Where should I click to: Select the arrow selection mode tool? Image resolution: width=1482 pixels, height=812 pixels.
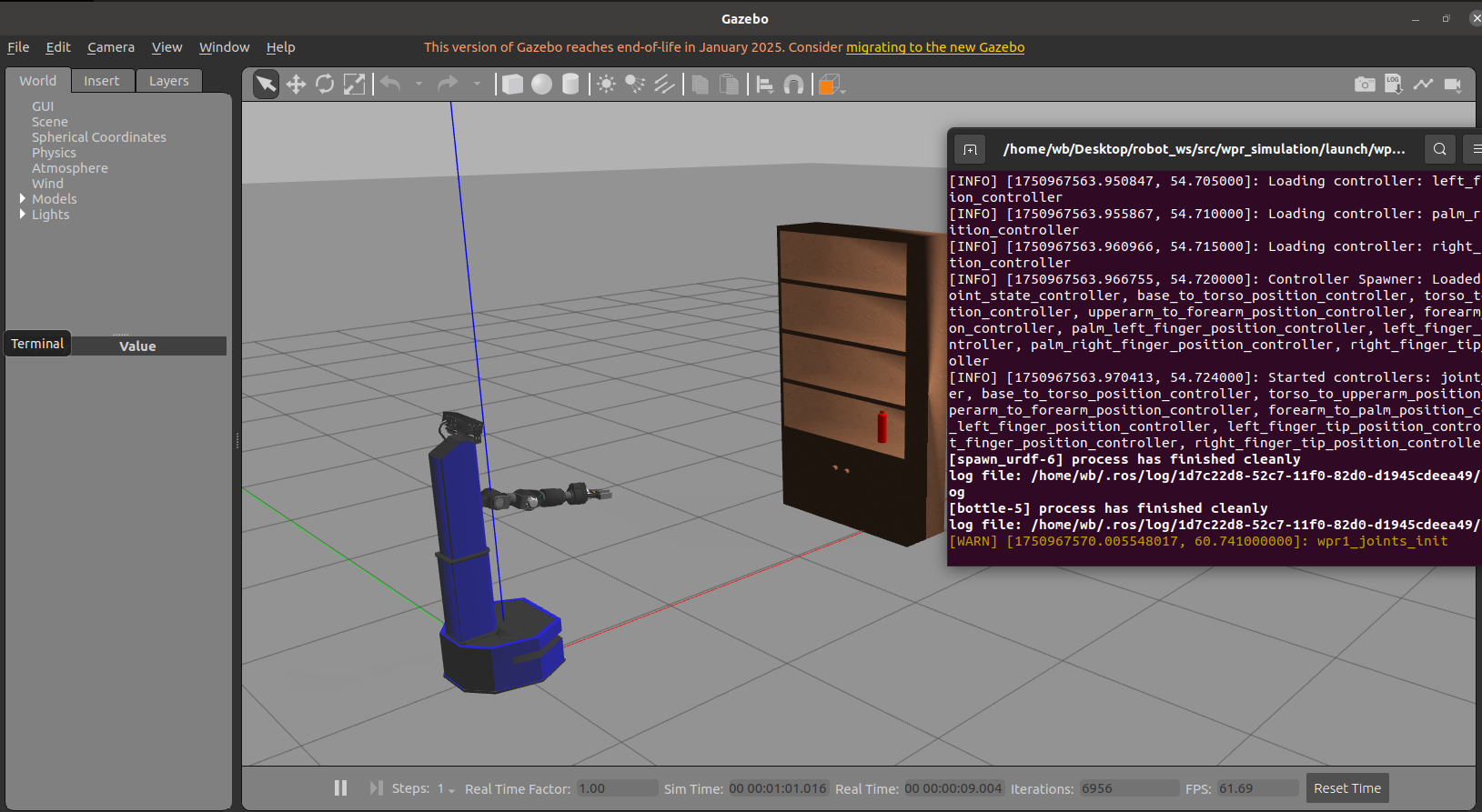266,85
